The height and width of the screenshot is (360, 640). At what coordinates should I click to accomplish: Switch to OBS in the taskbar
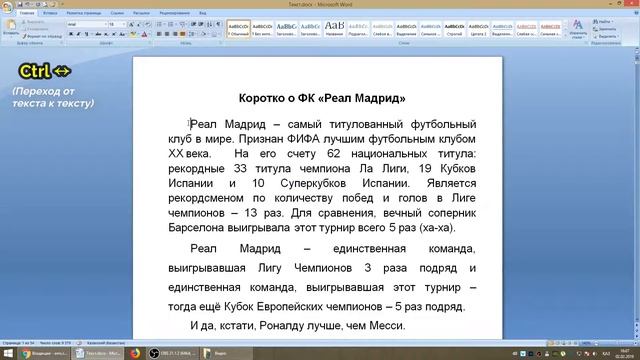click(x=172, y=353)
